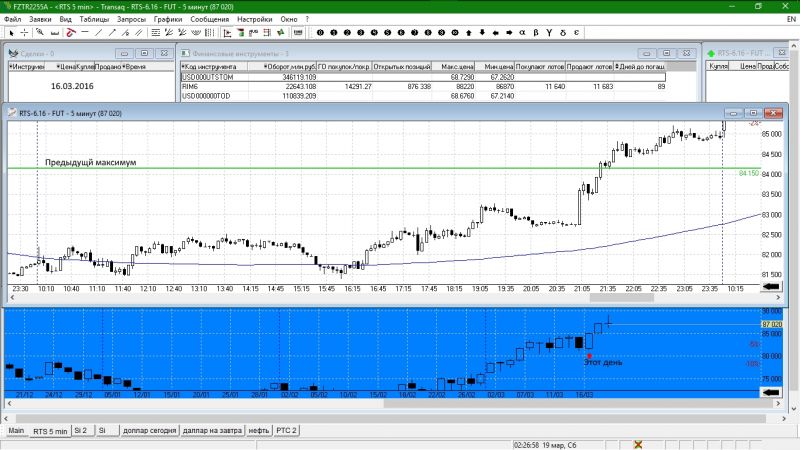Click the left arrow toolbar icon
The height and width of the screenshot is (450, 800).
pos(495,33)
